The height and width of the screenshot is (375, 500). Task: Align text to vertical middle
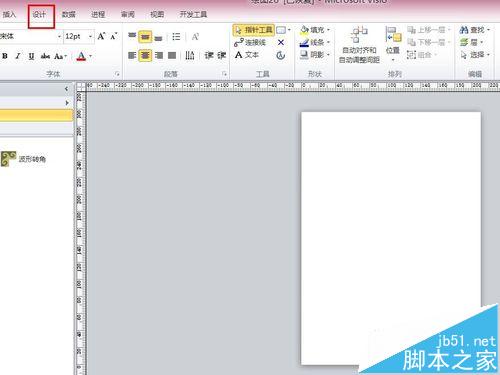coord(145,36)
